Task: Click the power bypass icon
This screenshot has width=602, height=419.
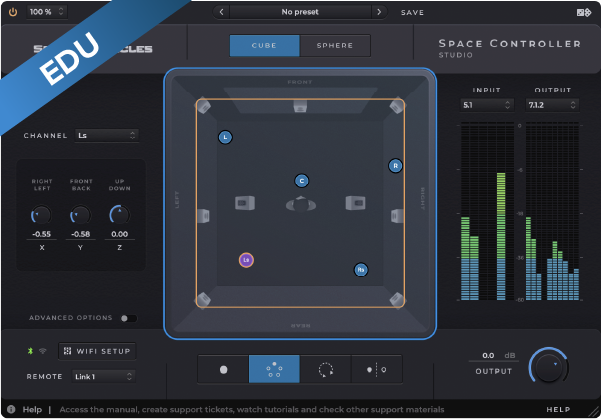Action: point(11,12)
